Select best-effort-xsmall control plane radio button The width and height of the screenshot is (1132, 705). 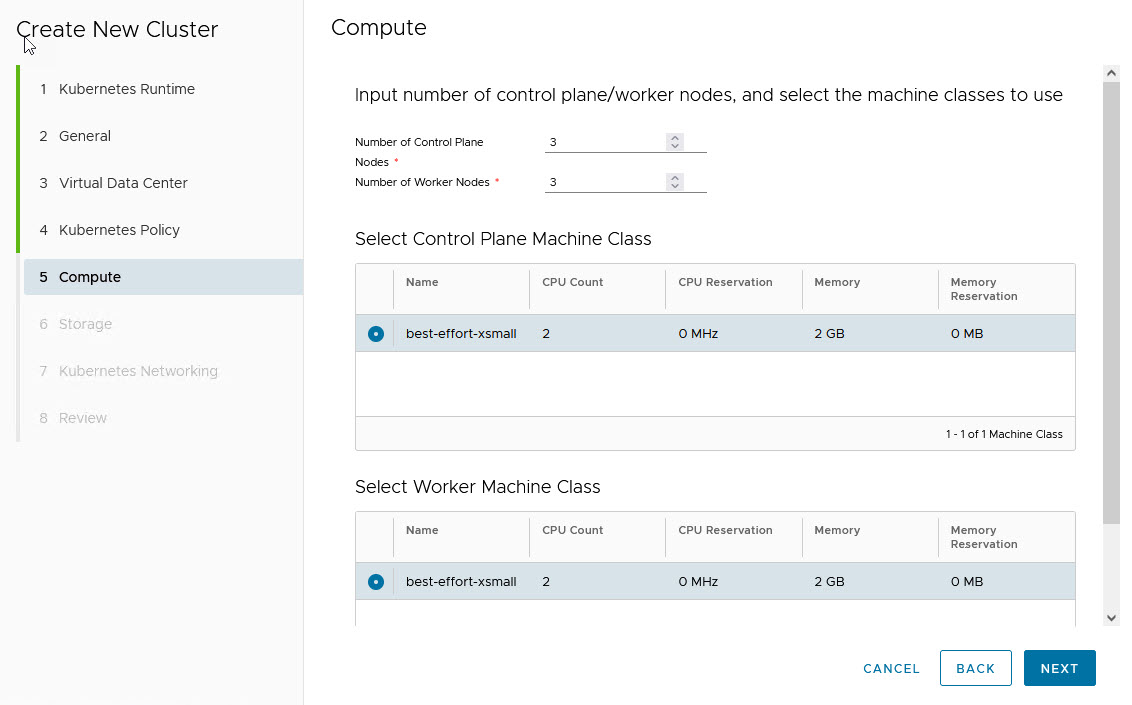click(x=376, y=334)
